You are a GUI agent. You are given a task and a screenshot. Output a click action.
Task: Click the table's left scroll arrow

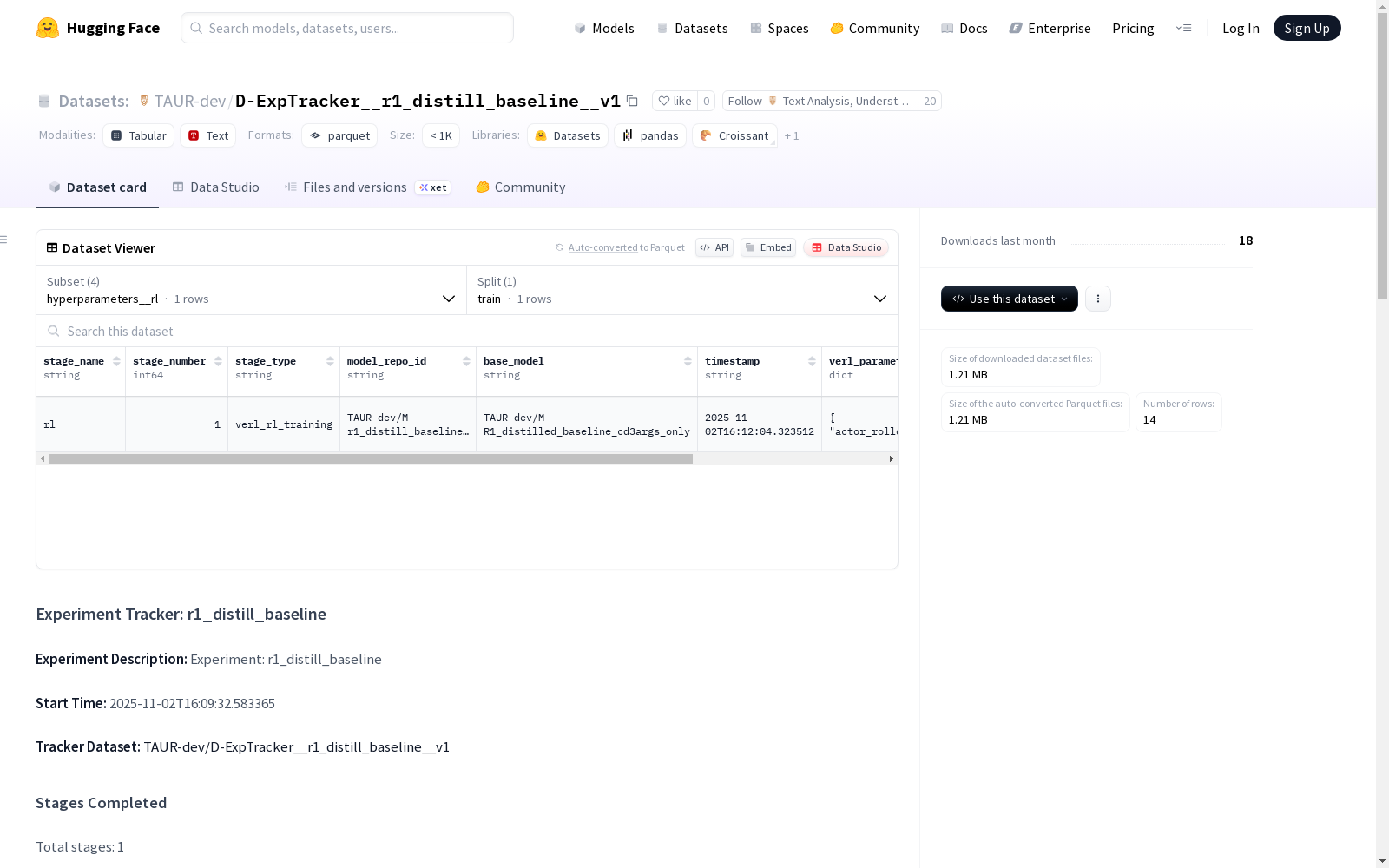[x=43, y=458]
